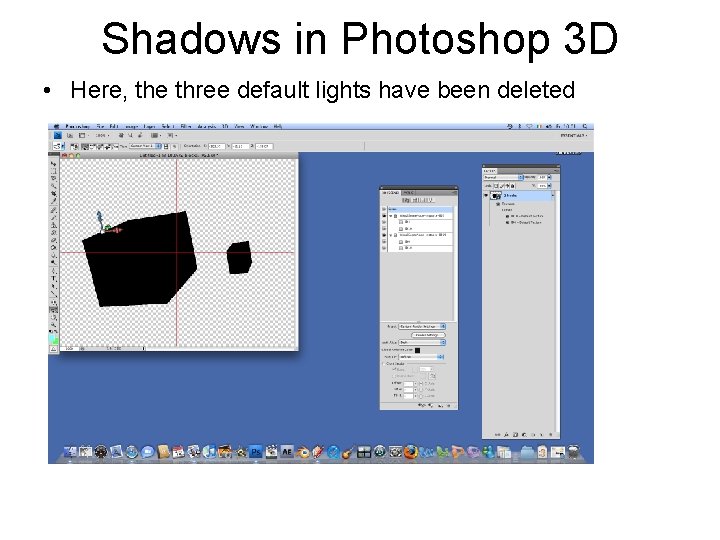Create new layer from Layers panel footer

click(x=541, y=434)
